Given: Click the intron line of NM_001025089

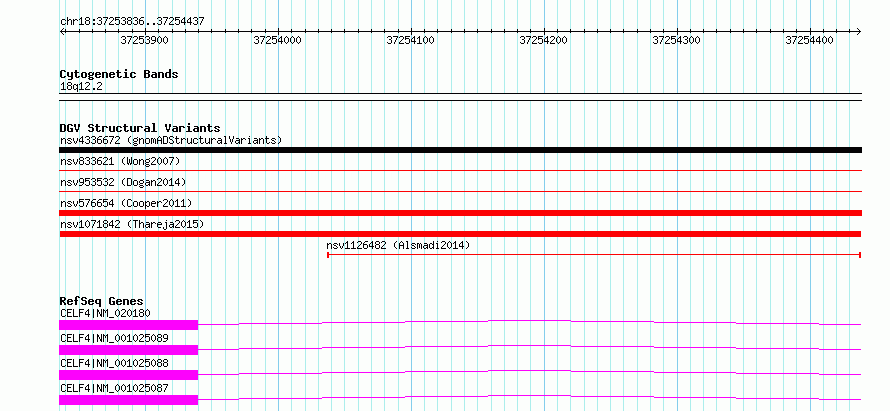Looking at the screenshot, I should tap(530, 346).
